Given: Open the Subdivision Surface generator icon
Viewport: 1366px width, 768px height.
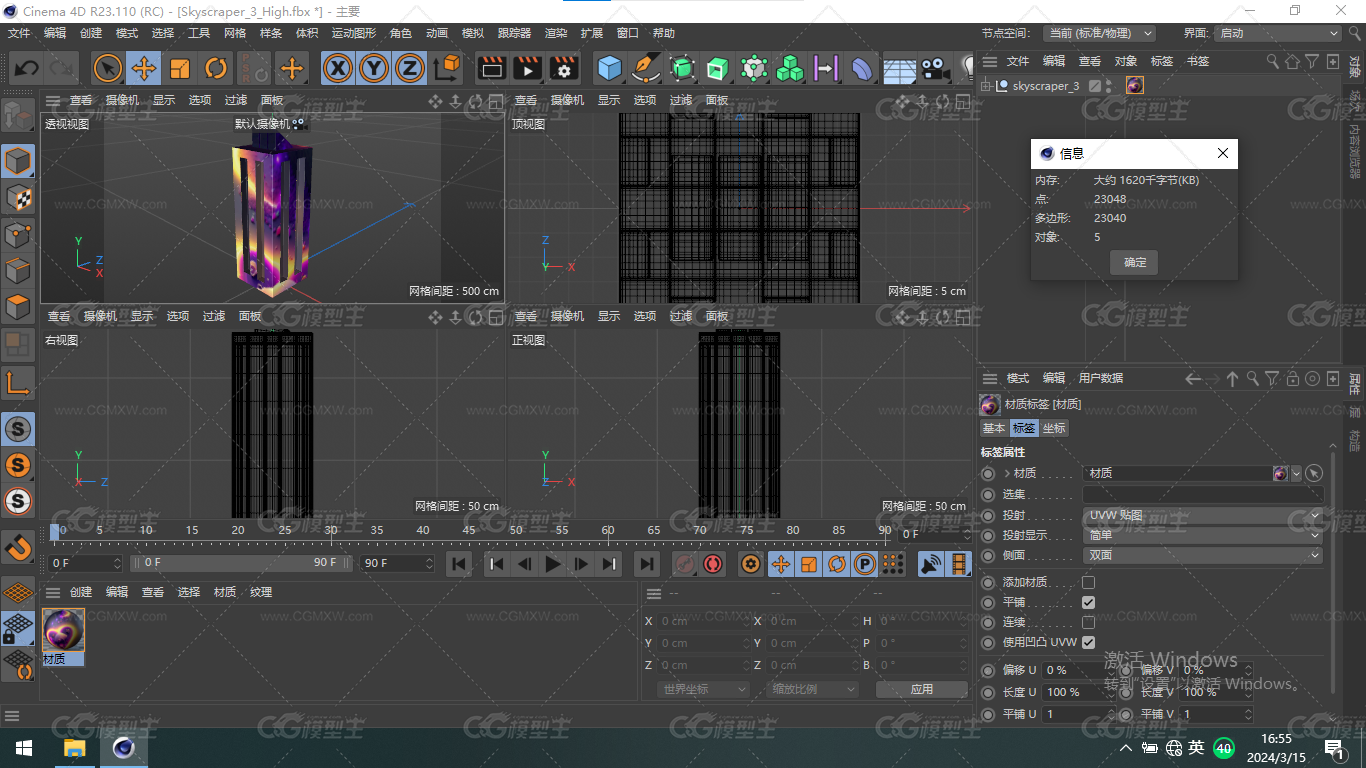Looking at the screenshot, I should pos(682,68).
